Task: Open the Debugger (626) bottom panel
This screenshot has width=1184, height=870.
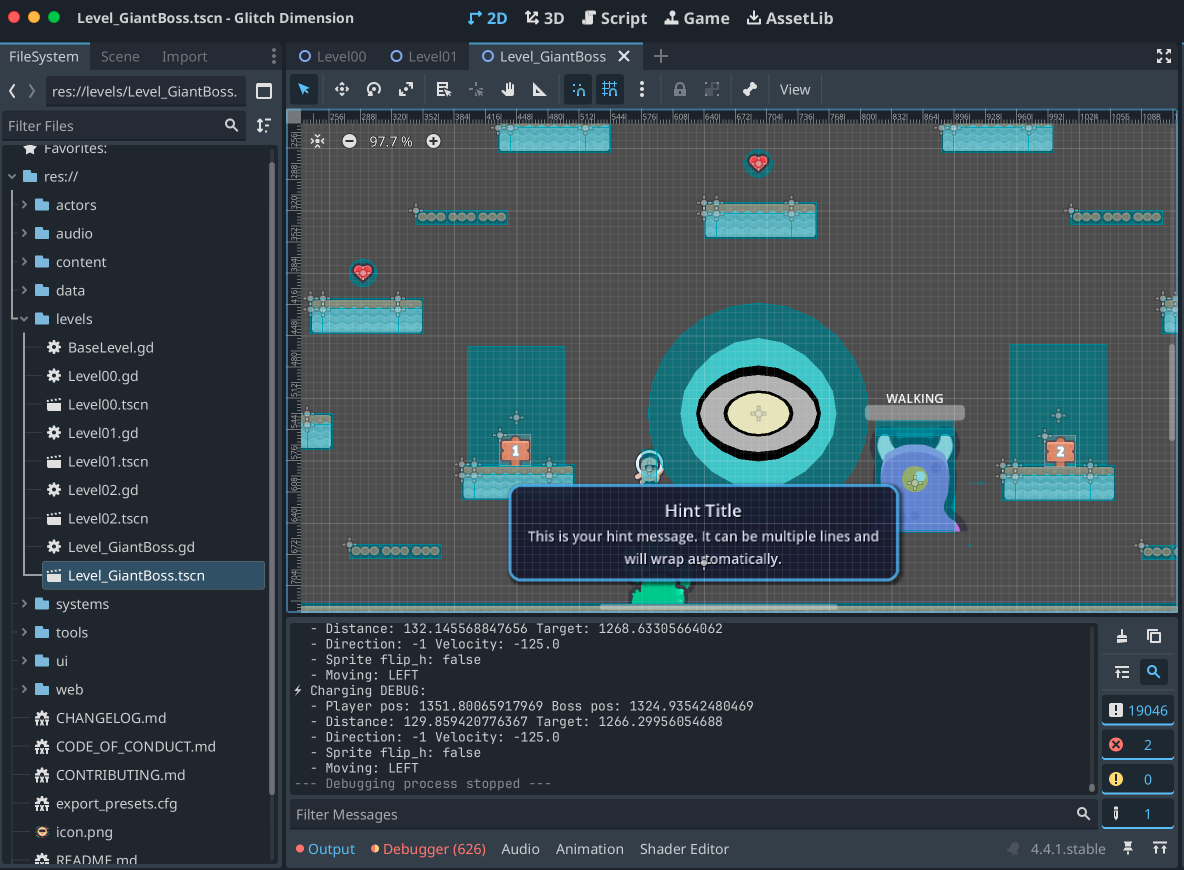Action: point(428,849)
